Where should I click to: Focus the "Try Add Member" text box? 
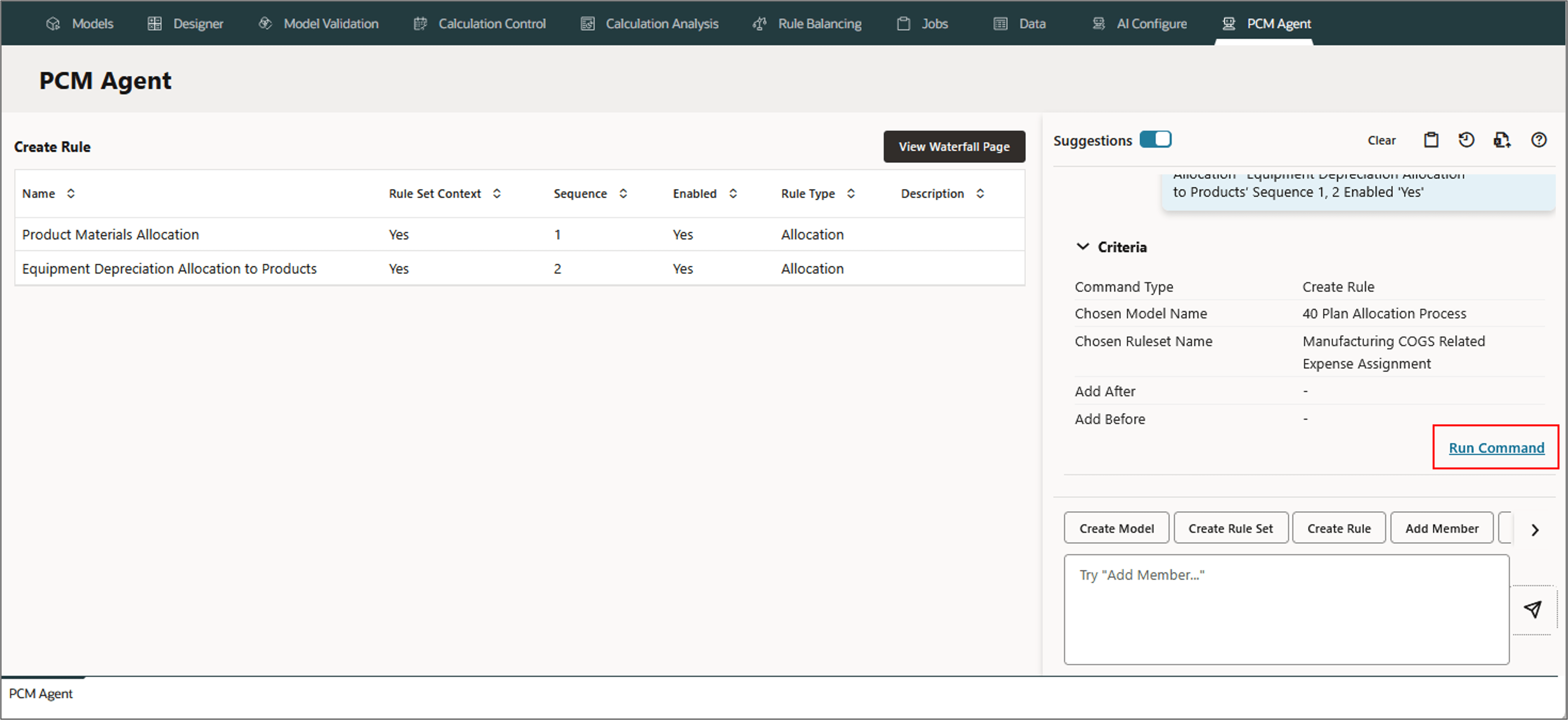(1286, 609)
